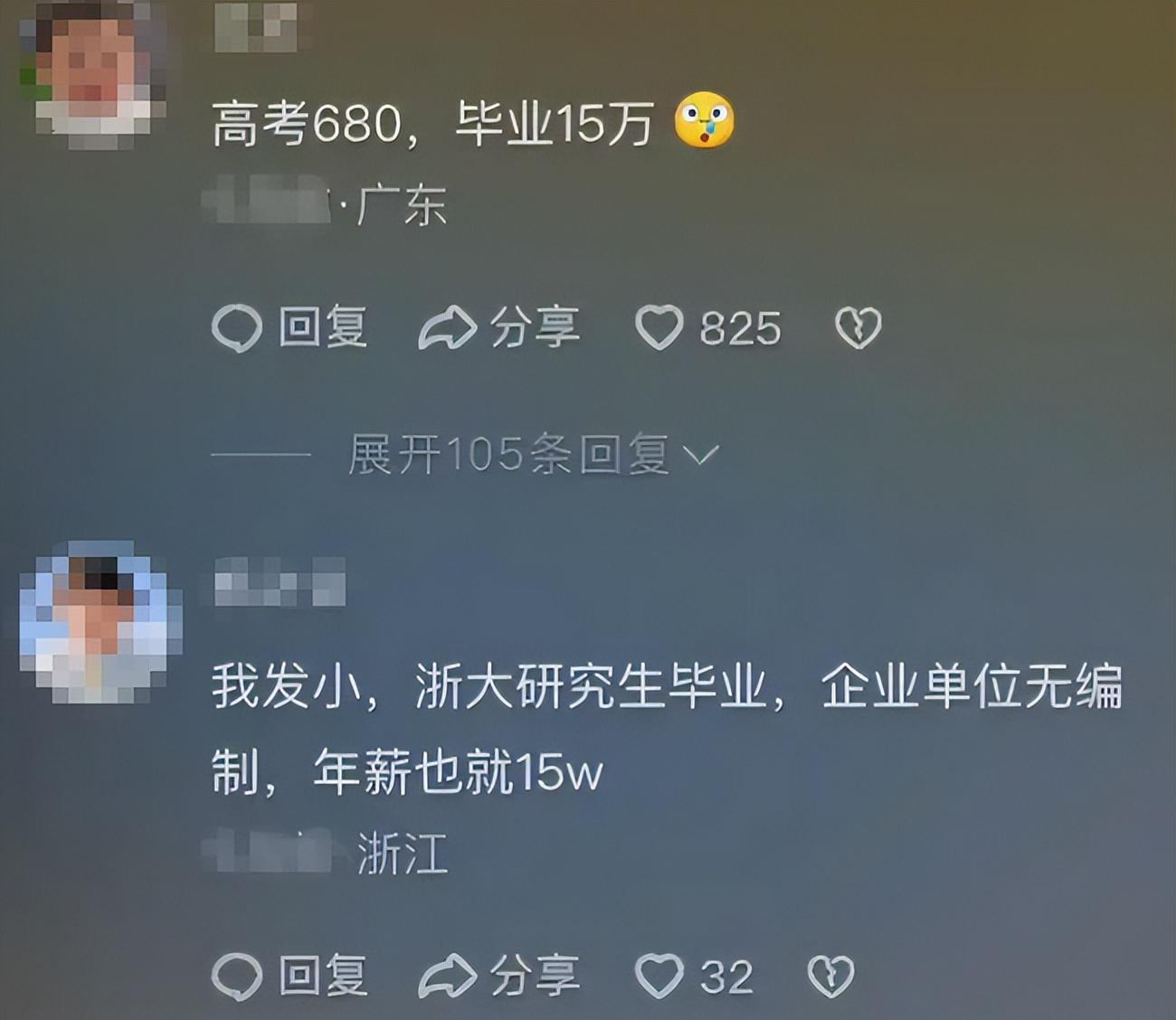Dislike the 高考680 comment with broken heart
The image size is (1176, 1020).
tap(858, 327)
